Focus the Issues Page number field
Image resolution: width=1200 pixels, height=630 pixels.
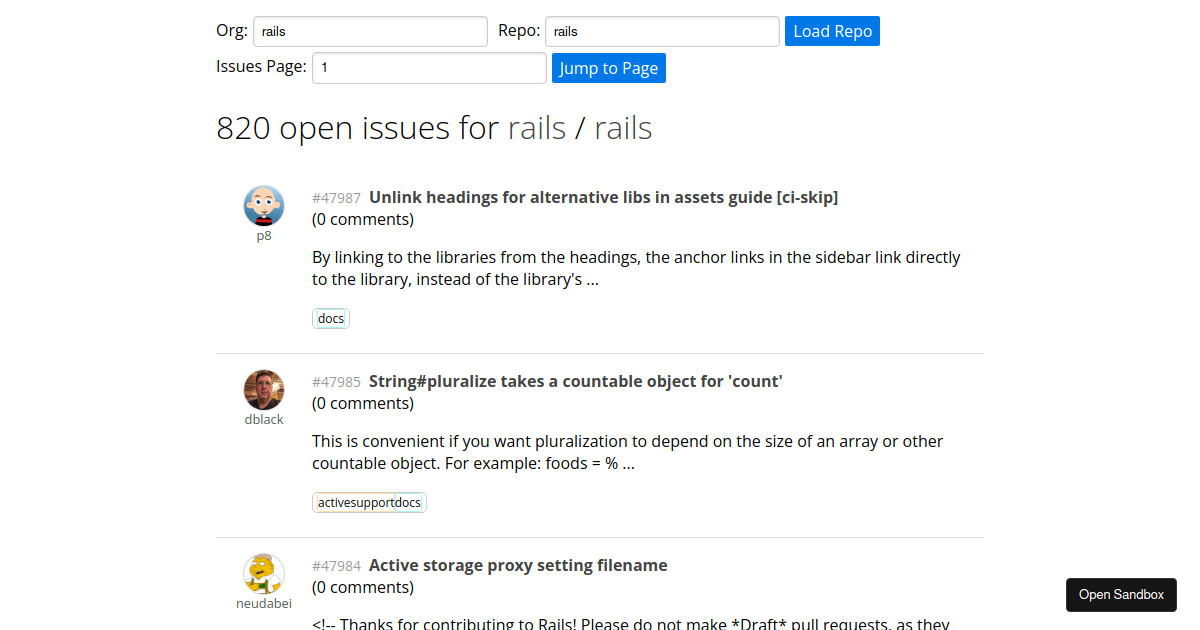428,67
